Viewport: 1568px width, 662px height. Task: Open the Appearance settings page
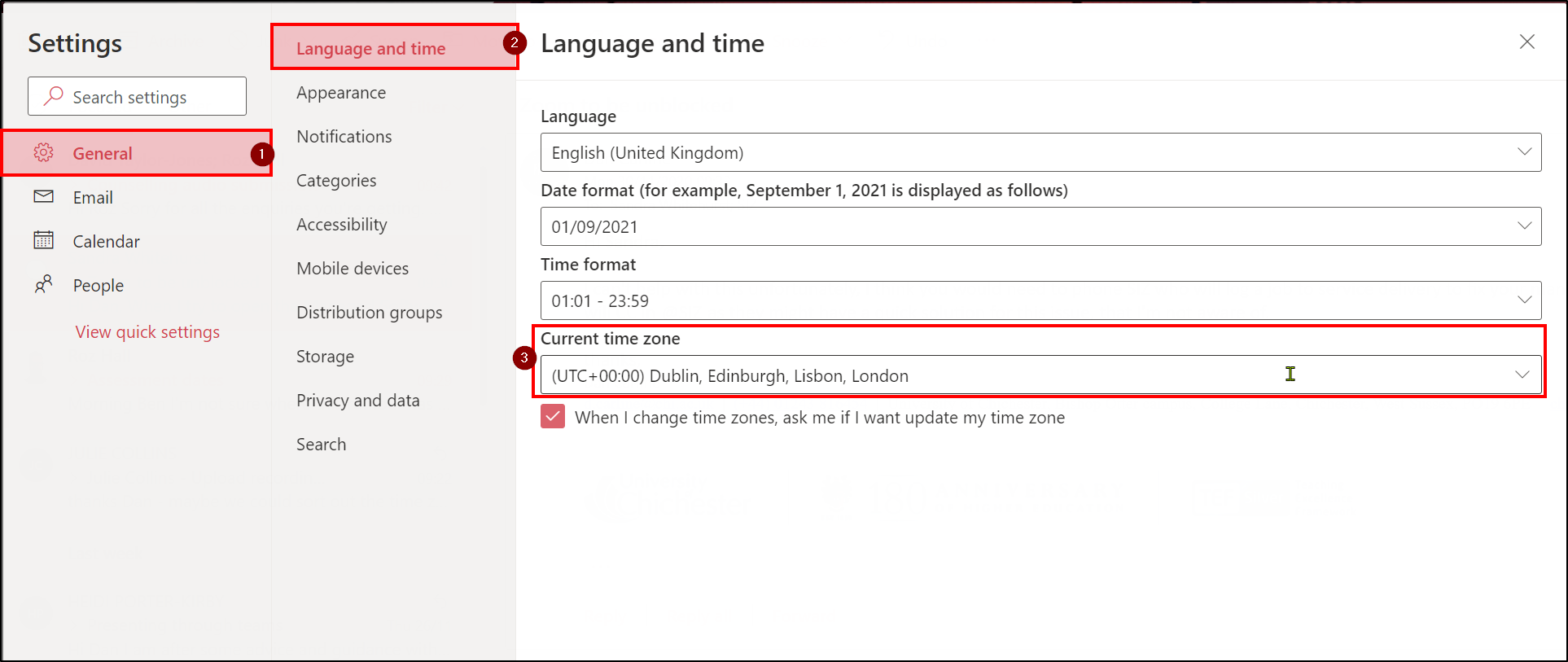point(341,93)
